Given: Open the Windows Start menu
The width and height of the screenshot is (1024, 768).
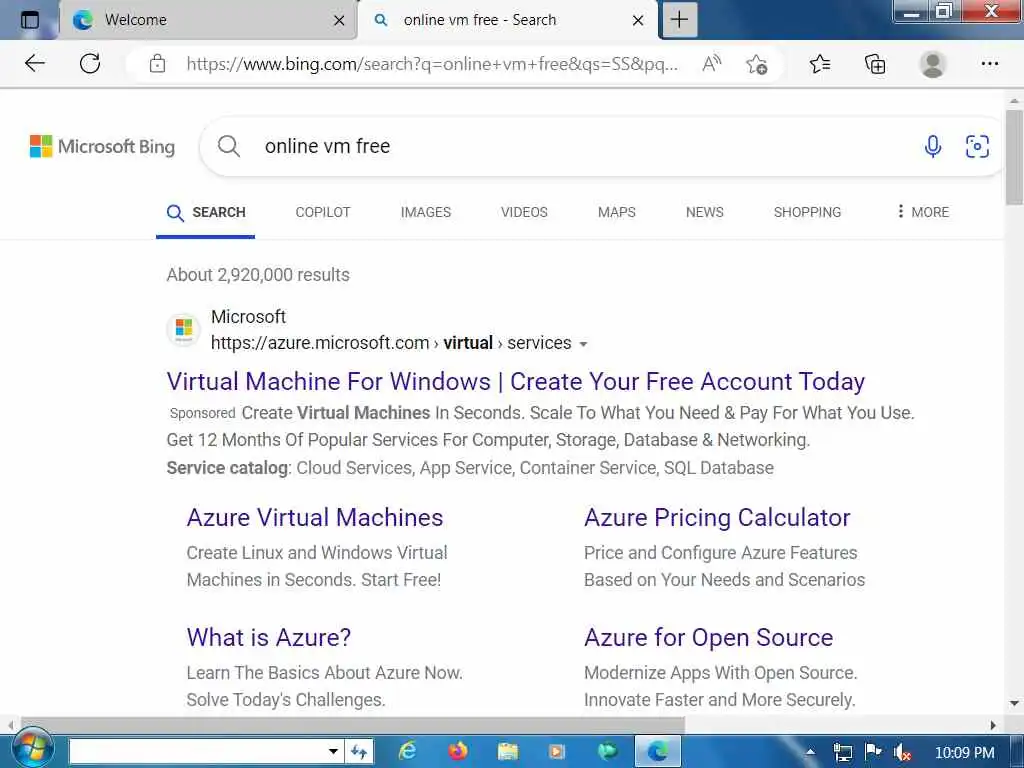Looking at the screenshot, I should (x=31, y=750).
